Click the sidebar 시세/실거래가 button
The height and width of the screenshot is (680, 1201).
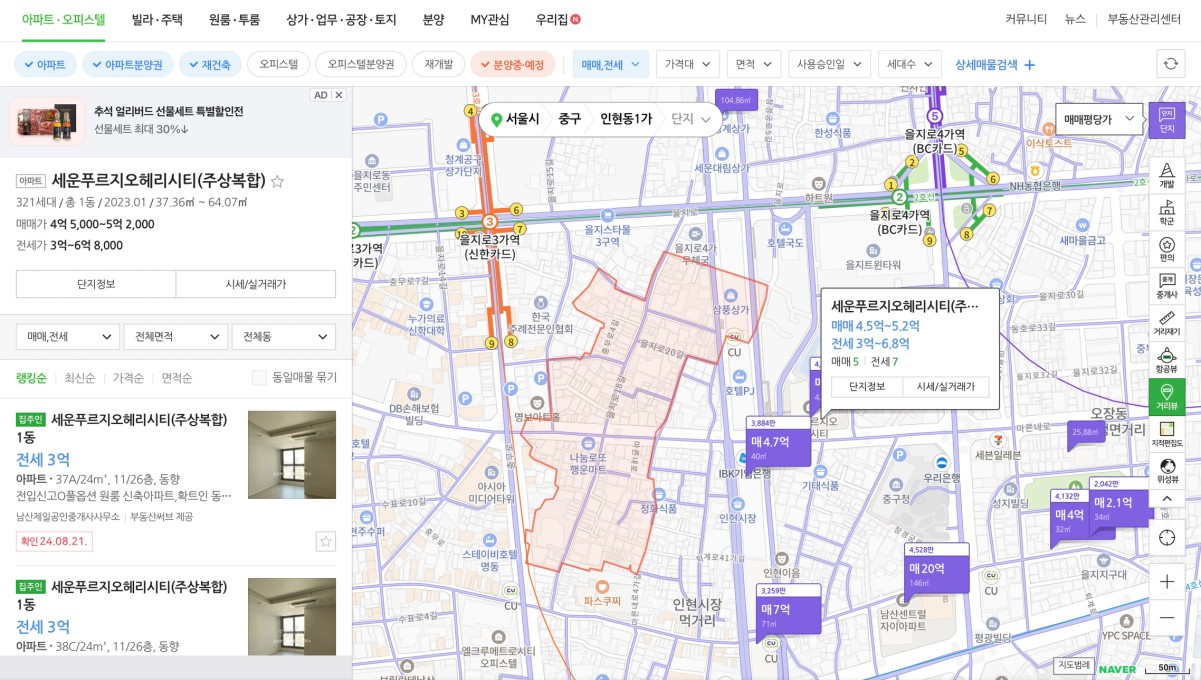click(256, 284)
